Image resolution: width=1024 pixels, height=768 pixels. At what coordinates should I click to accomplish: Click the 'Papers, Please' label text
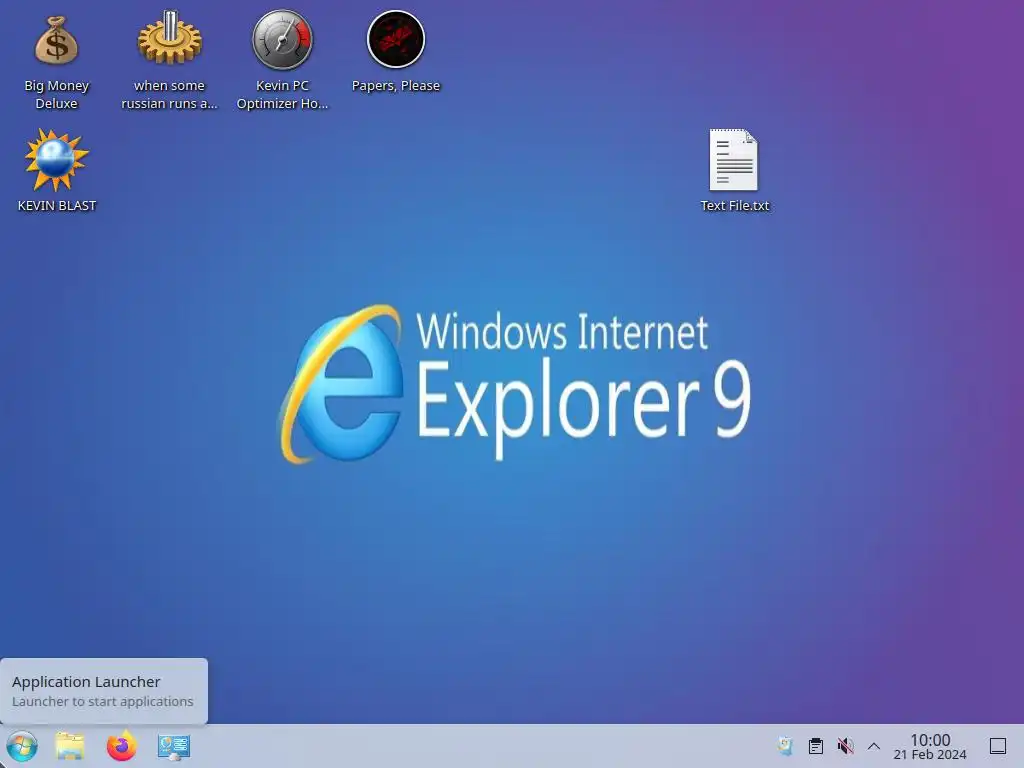pyautogui.click(x=396, y=86)
